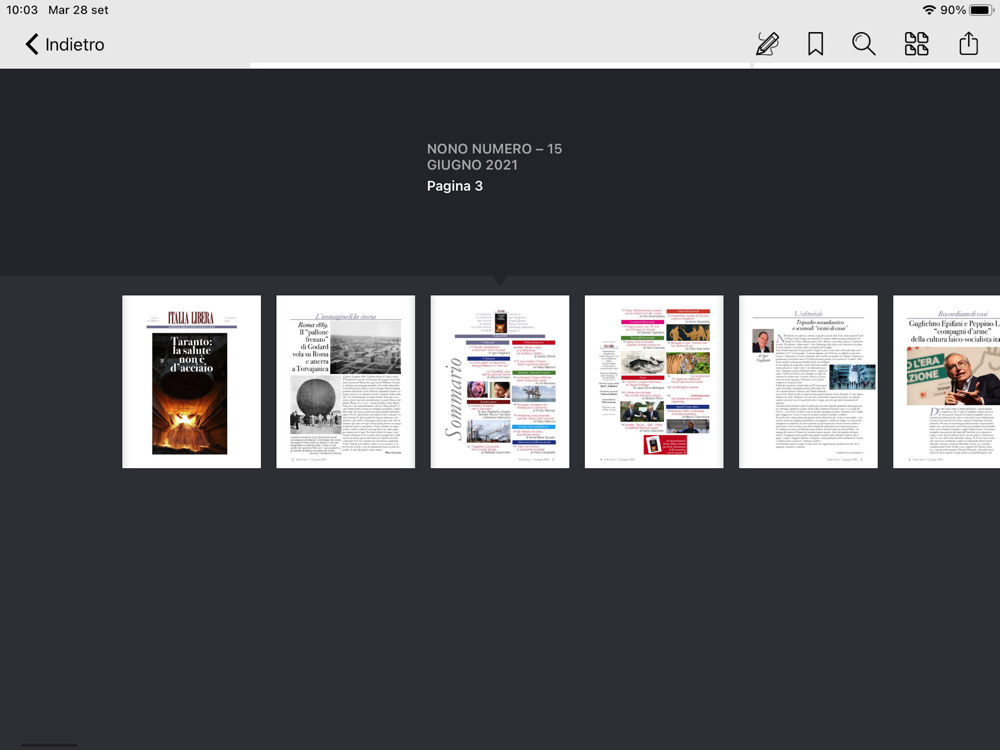
Task: Share this issue with share icon
Action: pyautogui.click(x=968, y=43)
